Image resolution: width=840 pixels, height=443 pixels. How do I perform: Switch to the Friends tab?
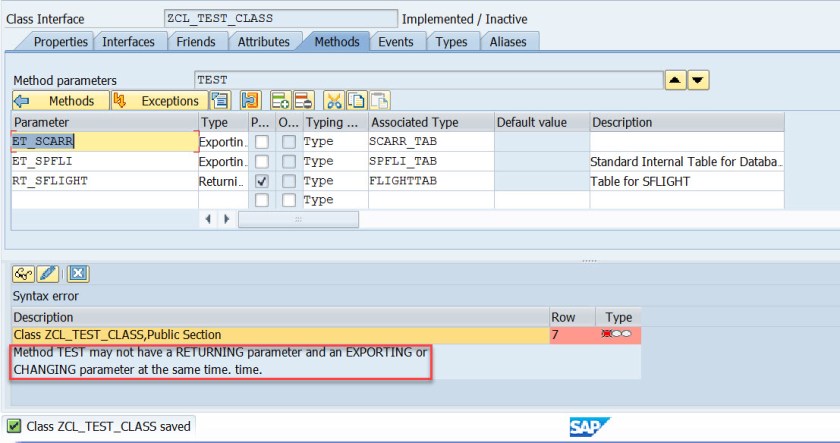[196, 42]
